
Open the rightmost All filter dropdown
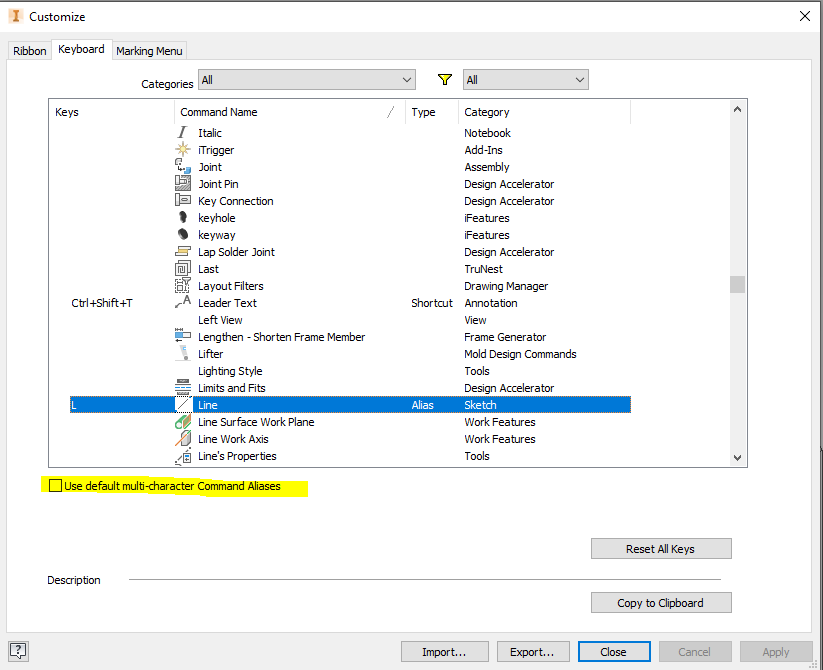525,79
